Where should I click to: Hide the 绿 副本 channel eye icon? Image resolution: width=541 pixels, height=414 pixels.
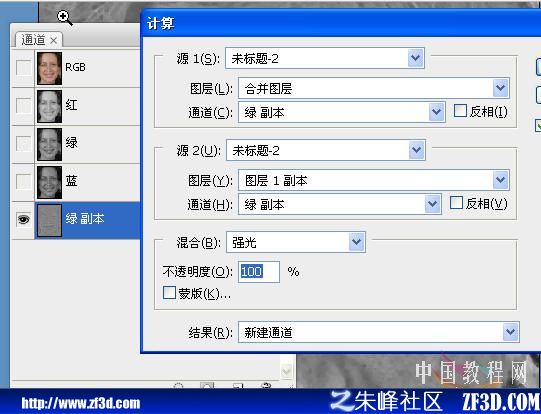[x=23, y=219]
